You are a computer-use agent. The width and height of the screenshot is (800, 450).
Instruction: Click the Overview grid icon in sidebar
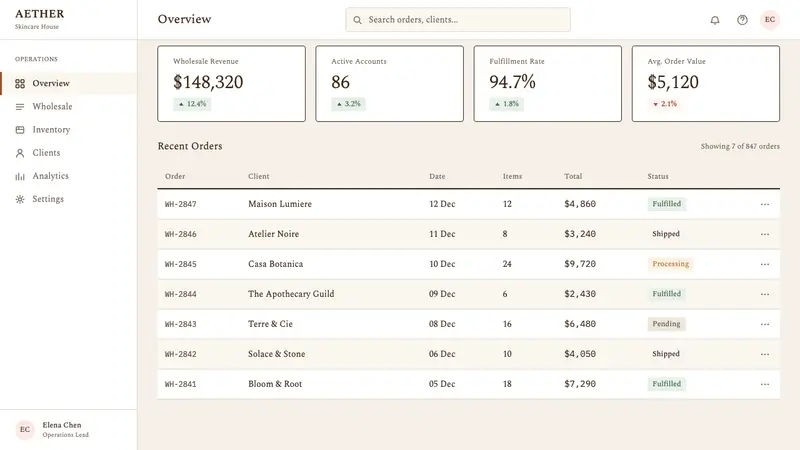point(20,84)
